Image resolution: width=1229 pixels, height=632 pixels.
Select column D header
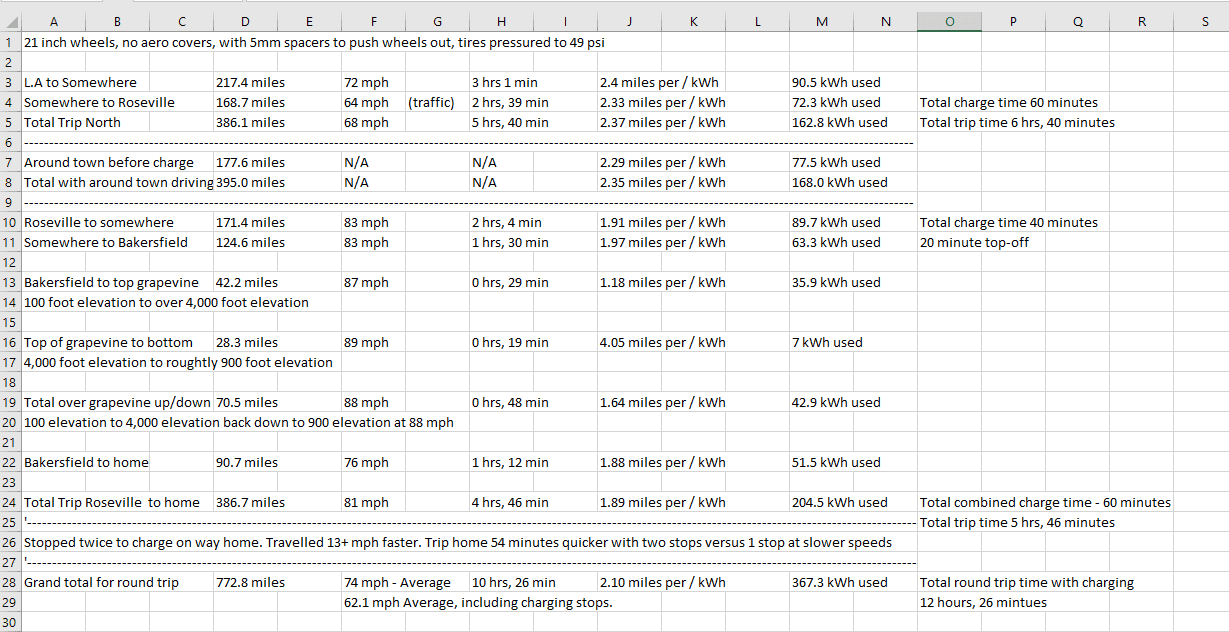coord(245,22)
